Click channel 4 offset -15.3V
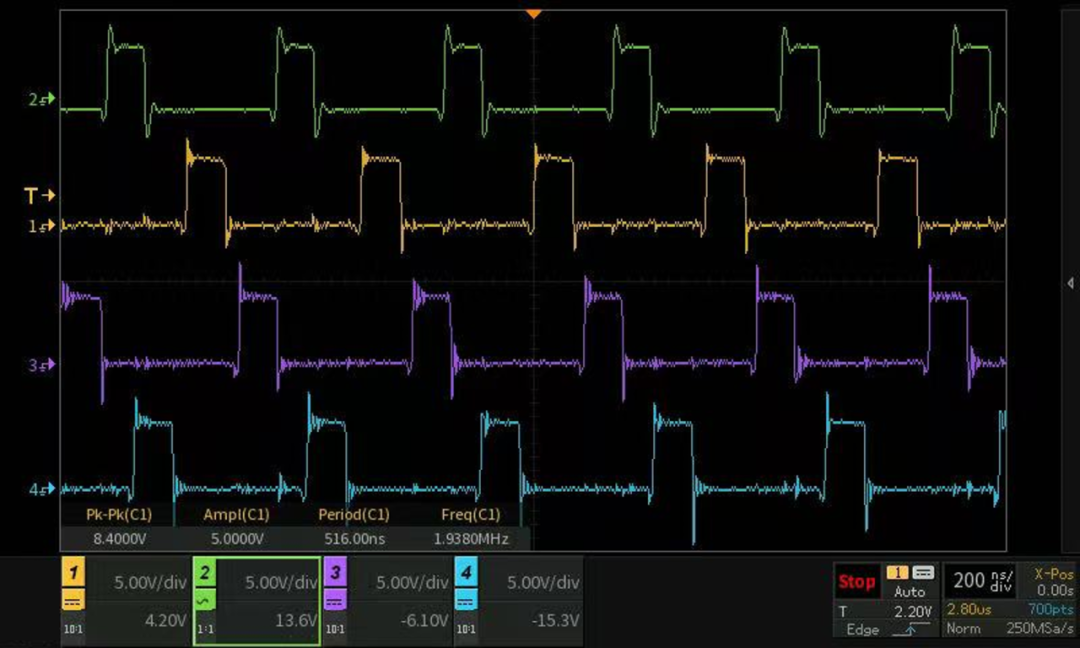Image resolution: width=1080 pixels, height=648 pixels. pos(555,620)
